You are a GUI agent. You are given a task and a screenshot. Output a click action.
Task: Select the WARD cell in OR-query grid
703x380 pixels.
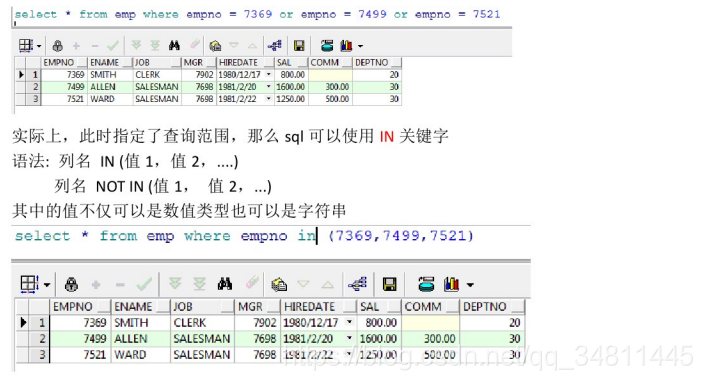tap(110, 99)
